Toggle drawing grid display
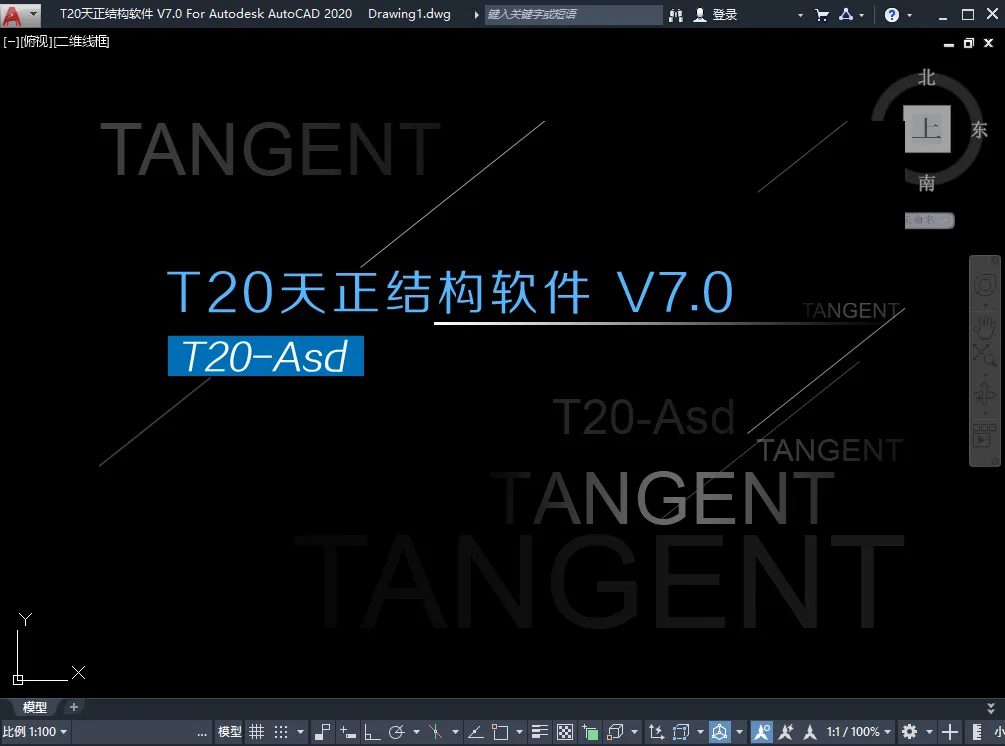 tap(256, 732)
